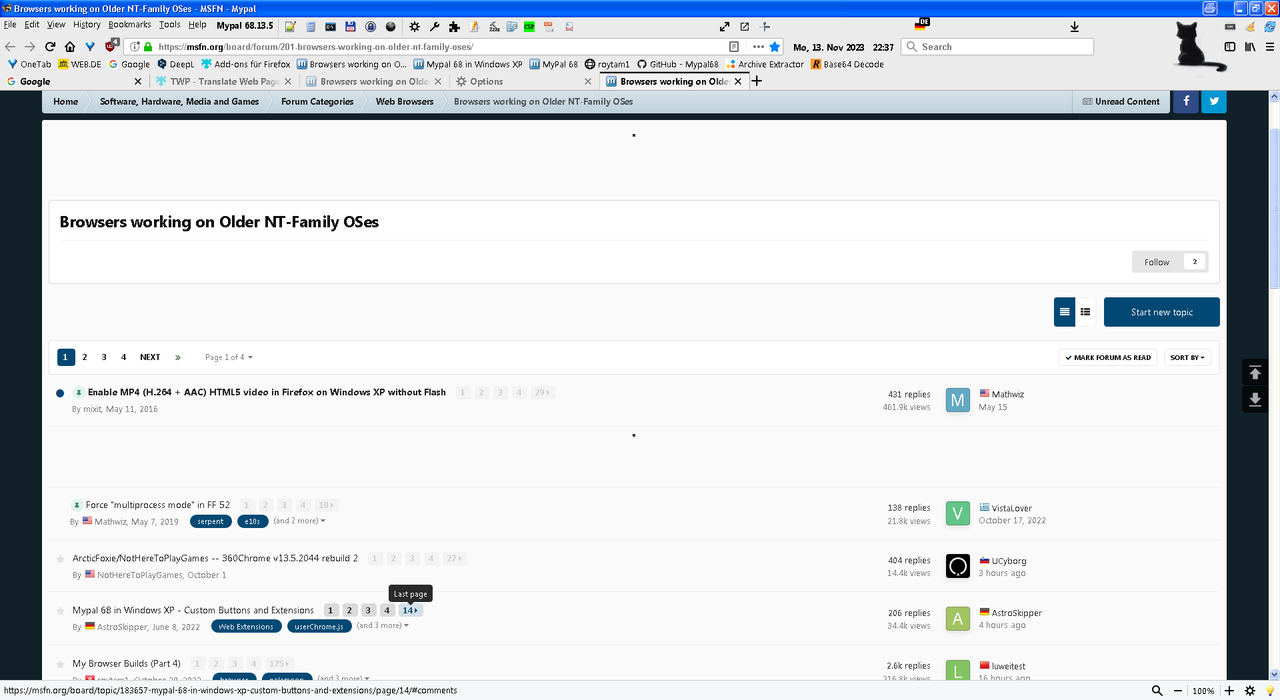Zoom out with the status bar minus button

click(1180, 690)
